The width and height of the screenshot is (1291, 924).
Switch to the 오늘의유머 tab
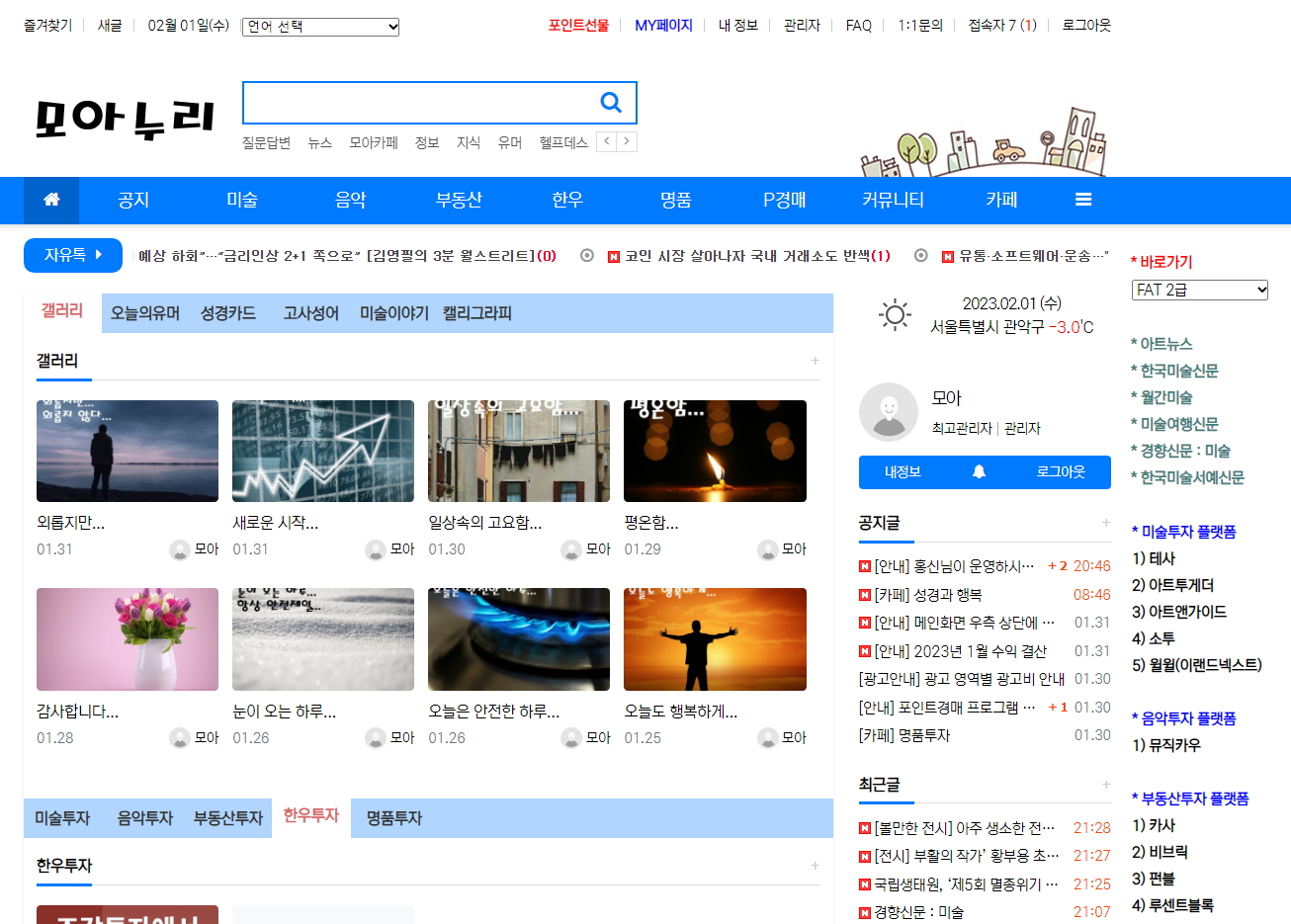pos(145,313)
